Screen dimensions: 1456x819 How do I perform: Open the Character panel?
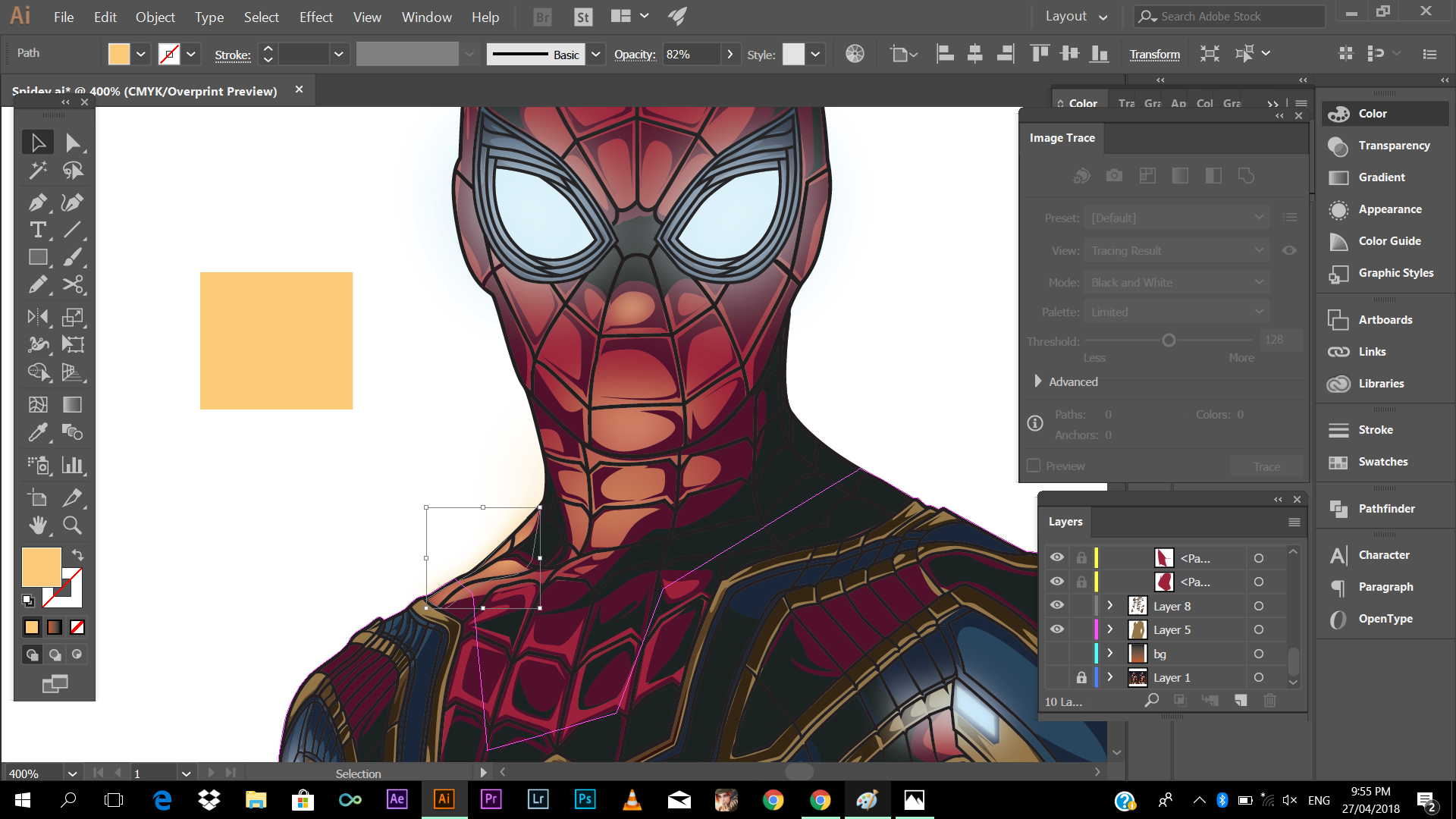point(1383,555)
